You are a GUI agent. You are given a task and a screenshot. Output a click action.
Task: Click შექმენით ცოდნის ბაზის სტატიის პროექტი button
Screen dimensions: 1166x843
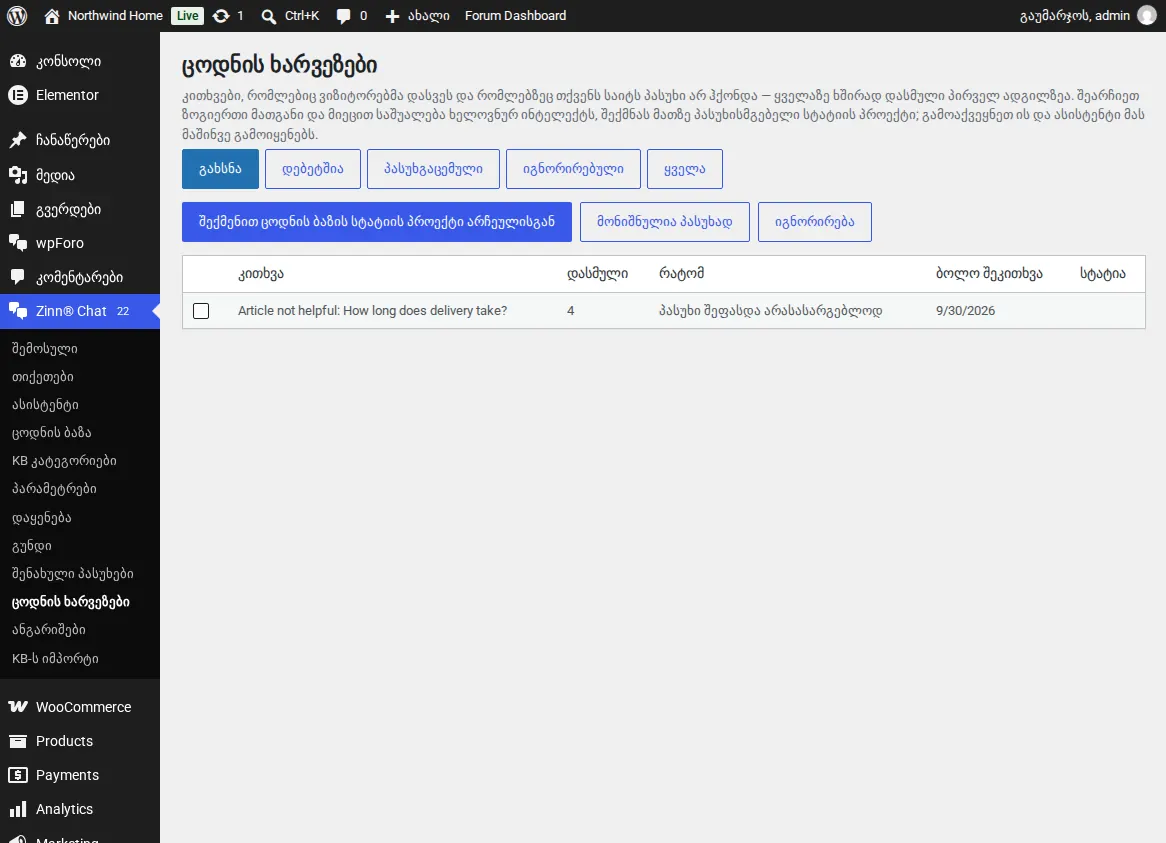(377, 222)
